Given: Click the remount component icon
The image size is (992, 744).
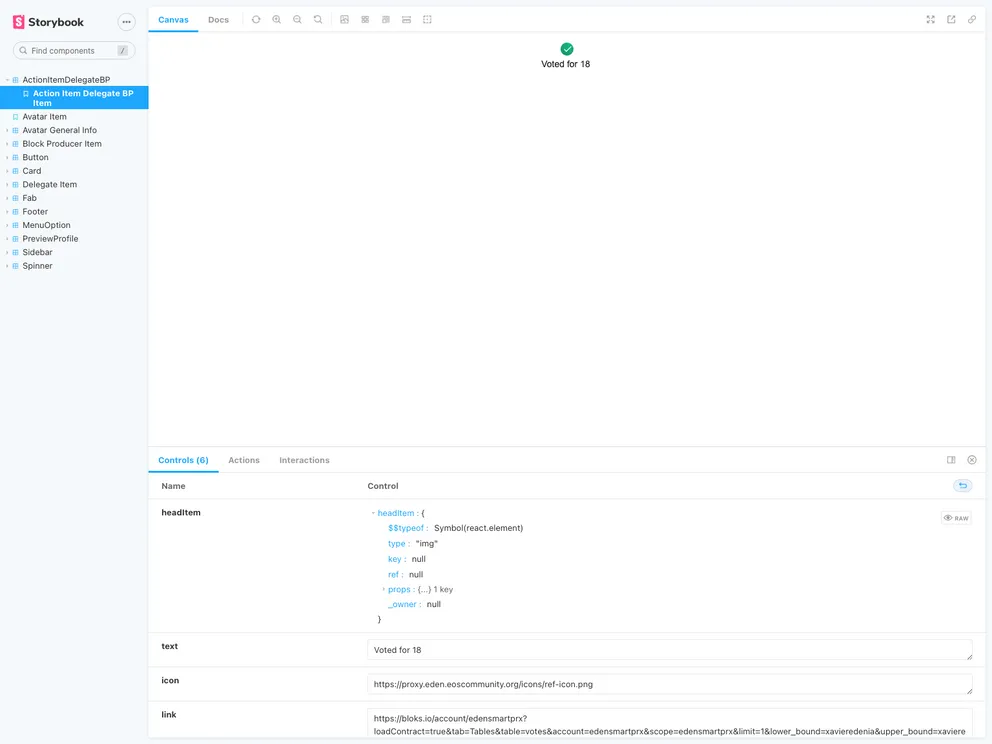Looking at the screenshot, I should point(256,19).
